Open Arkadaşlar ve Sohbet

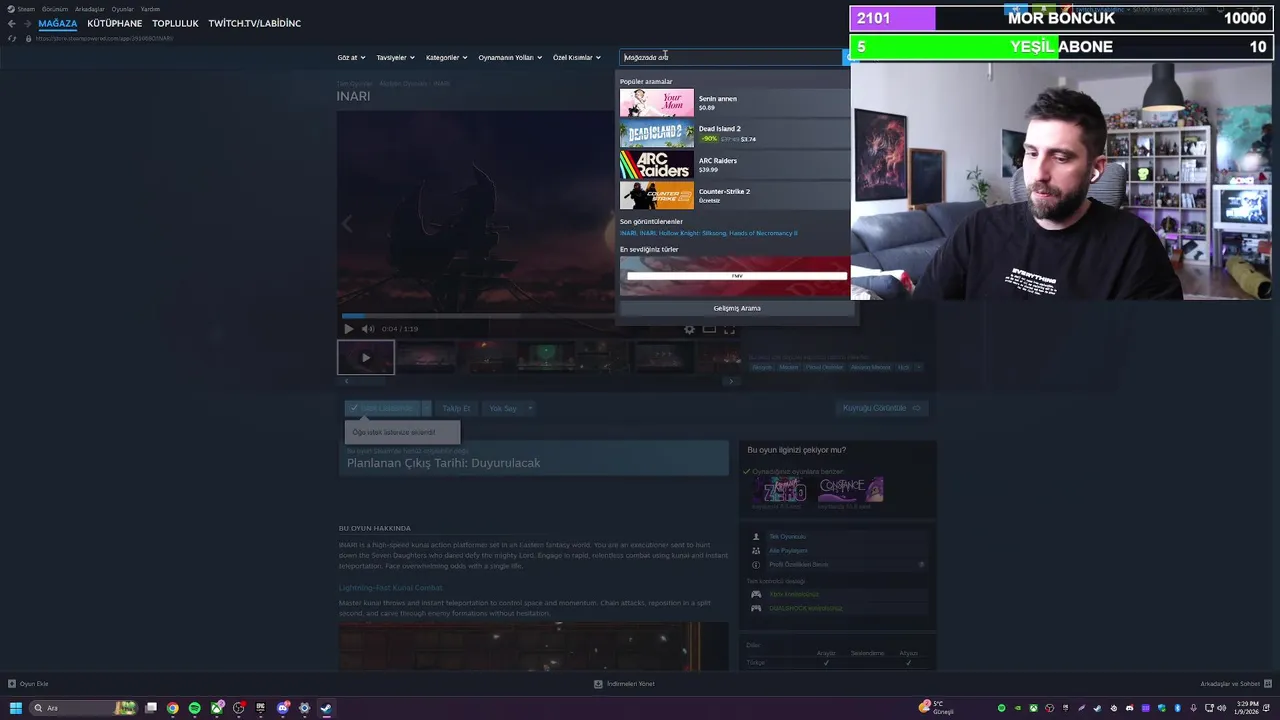coord(1235,684)
